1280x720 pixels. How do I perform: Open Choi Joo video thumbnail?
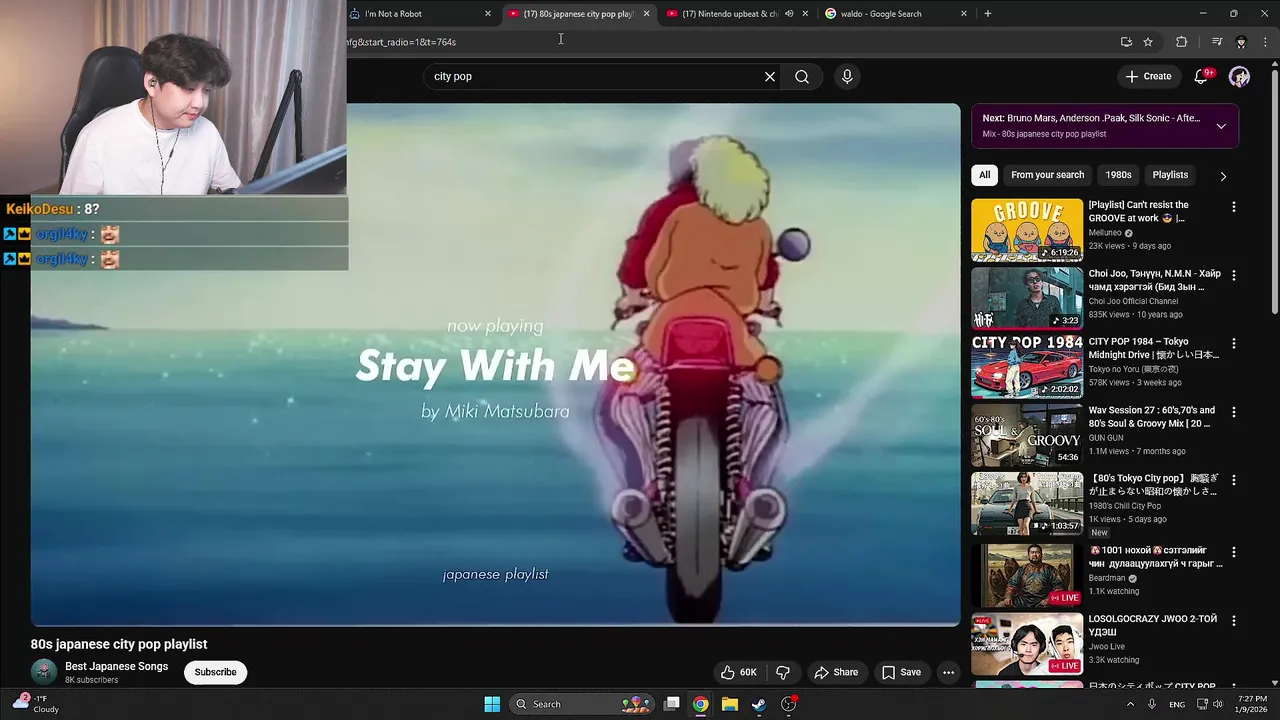[1027, 298]
